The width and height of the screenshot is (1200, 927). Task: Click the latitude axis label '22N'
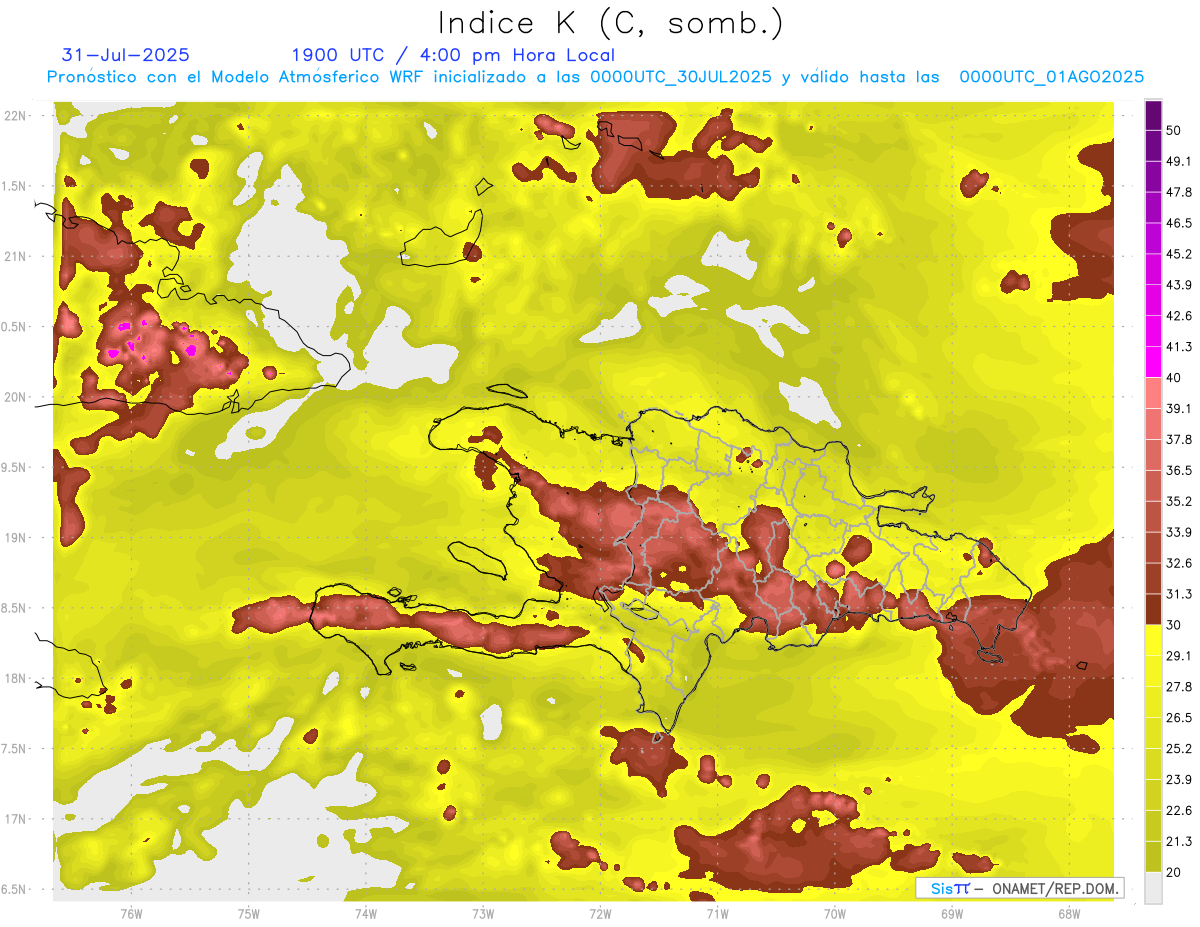point(17,116)
